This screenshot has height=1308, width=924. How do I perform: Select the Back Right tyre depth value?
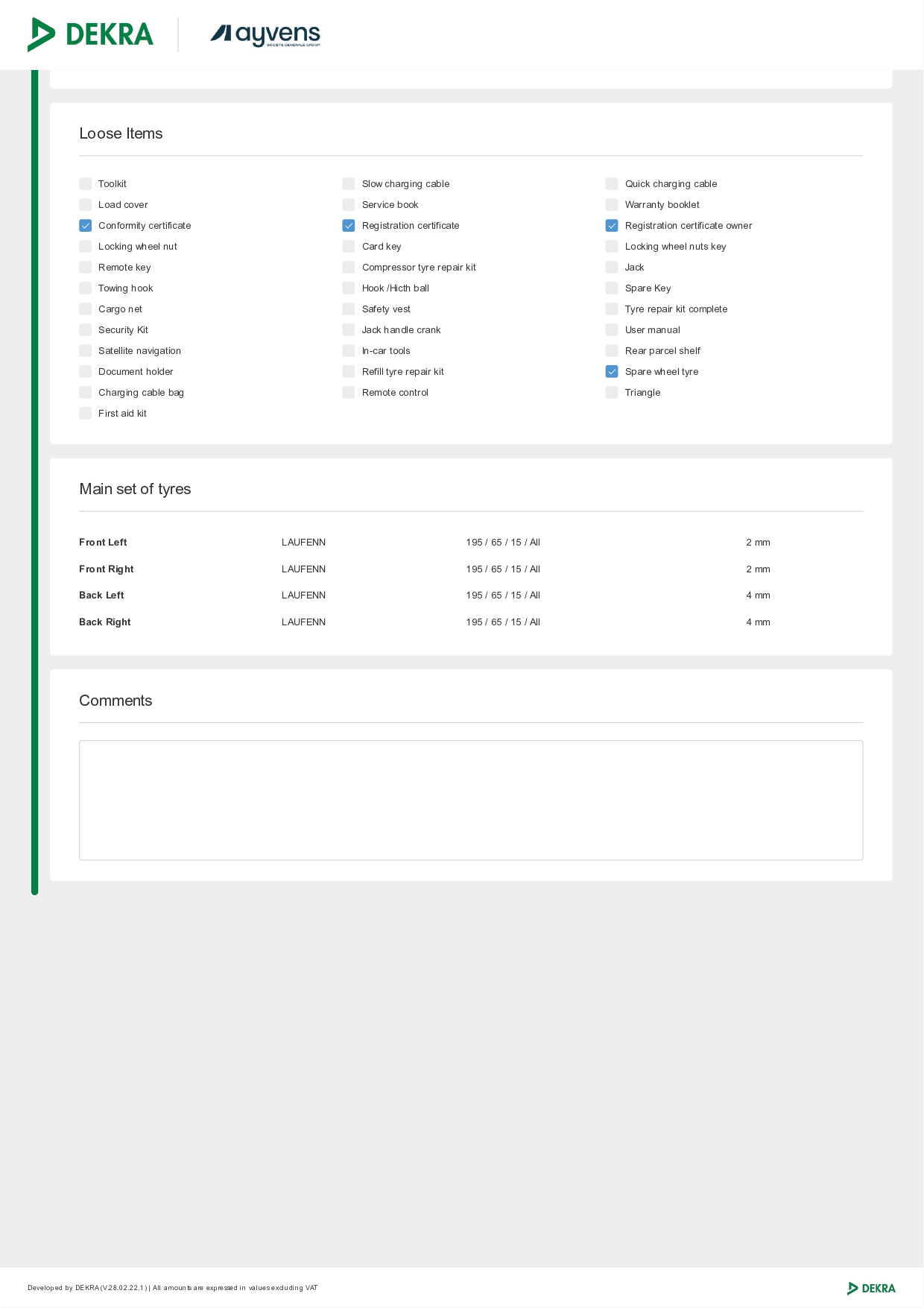(x=758, y=622)
